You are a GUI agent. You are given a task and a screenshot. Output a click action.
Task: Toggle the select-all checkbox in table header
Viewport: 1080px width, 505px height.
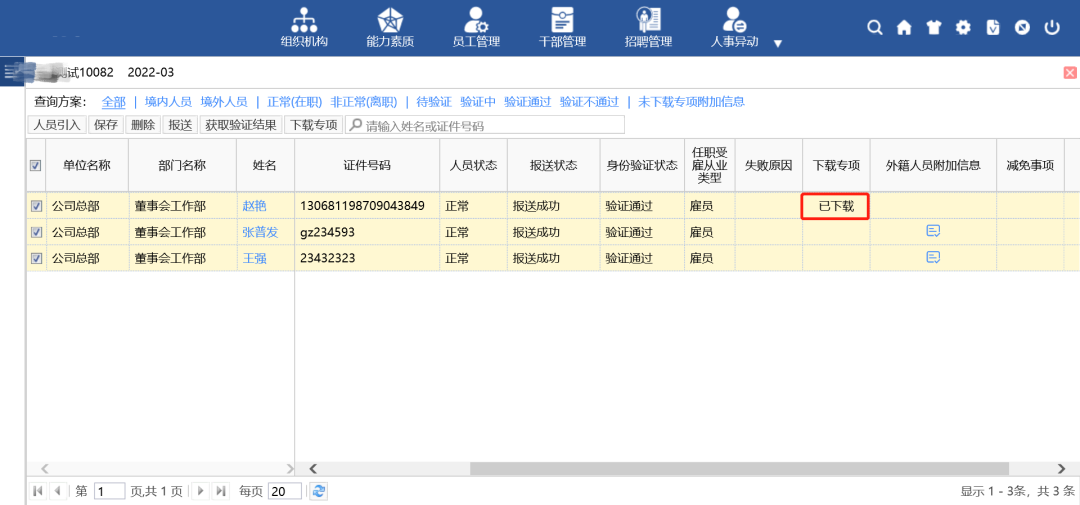tap(36, 166)
